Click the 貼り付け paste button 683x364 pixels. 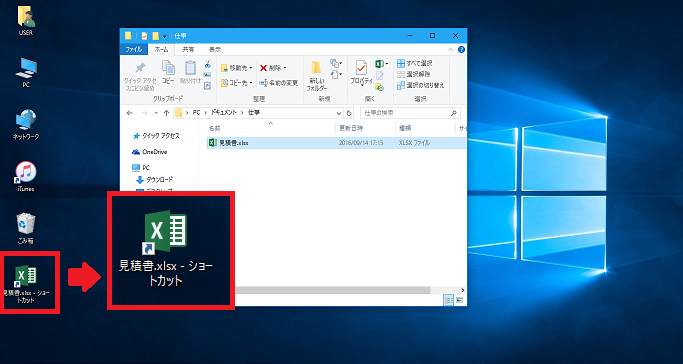[x=190, y=72]
